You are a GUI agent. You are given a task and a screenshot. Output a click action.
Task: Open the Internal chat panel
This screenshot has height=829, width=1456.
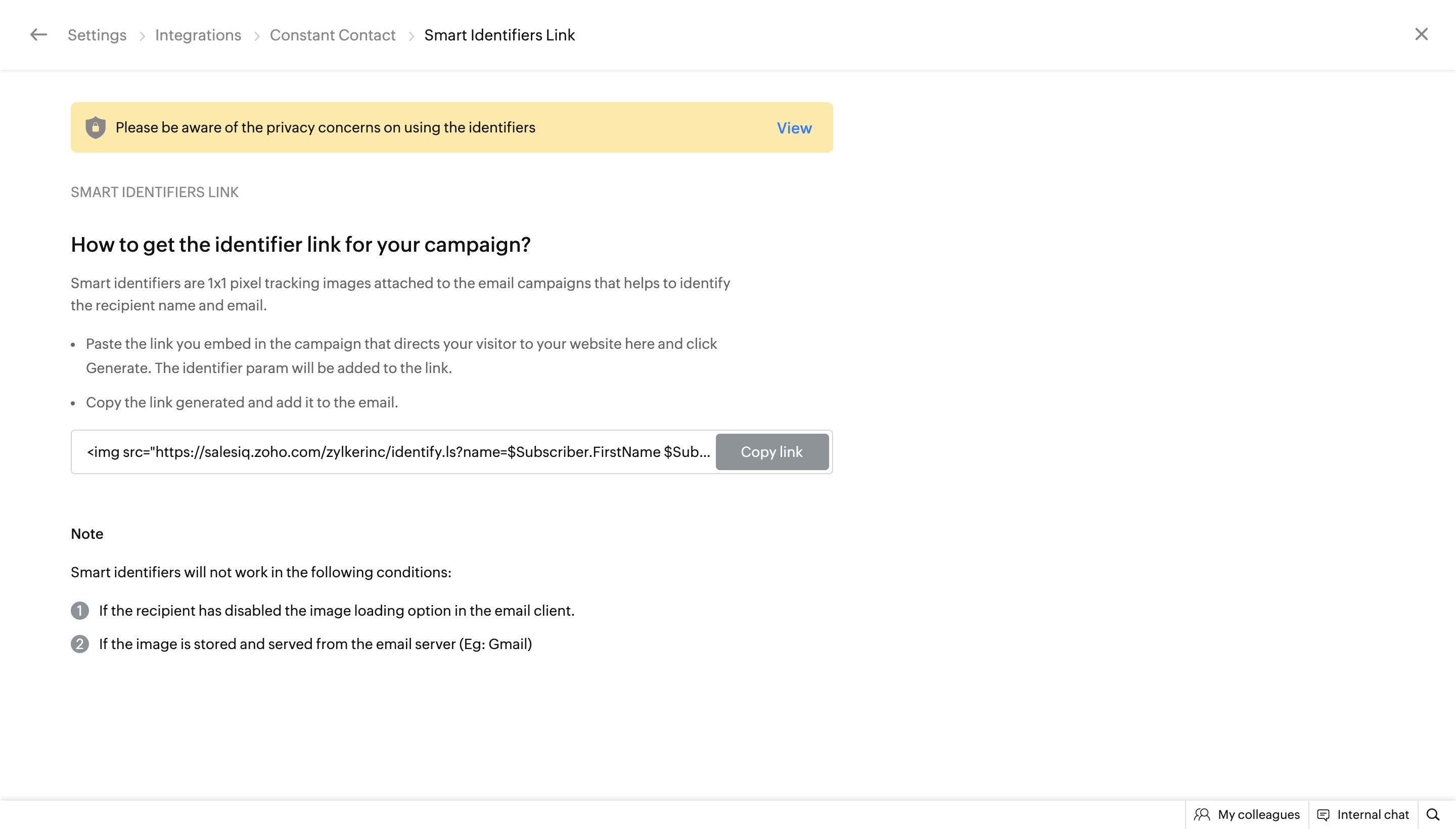pos(1363,815)
